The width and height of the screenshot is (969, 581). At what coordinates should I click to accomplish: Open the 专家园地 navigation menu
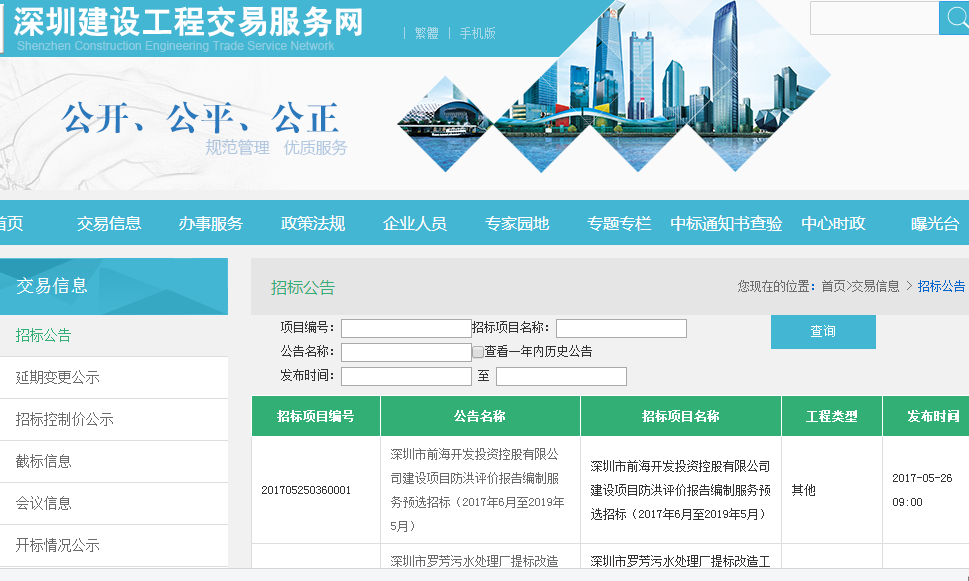(x=517, y=223)
